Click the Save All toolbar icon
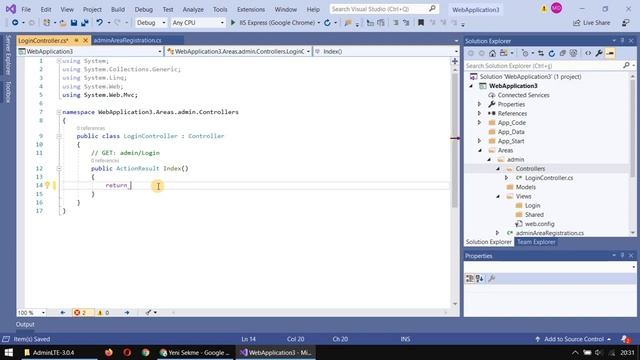This screenshot has width=640, height=360. (x=84, y=23)
